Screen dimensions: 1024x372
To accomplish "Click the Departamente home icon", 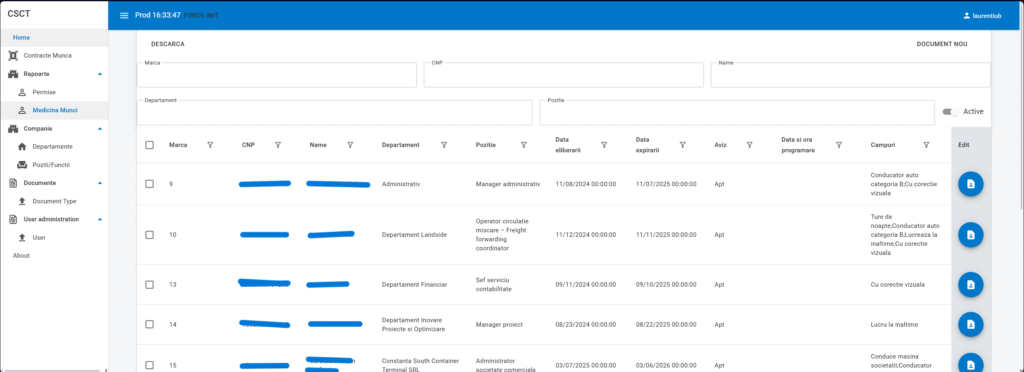I will 22,147.
